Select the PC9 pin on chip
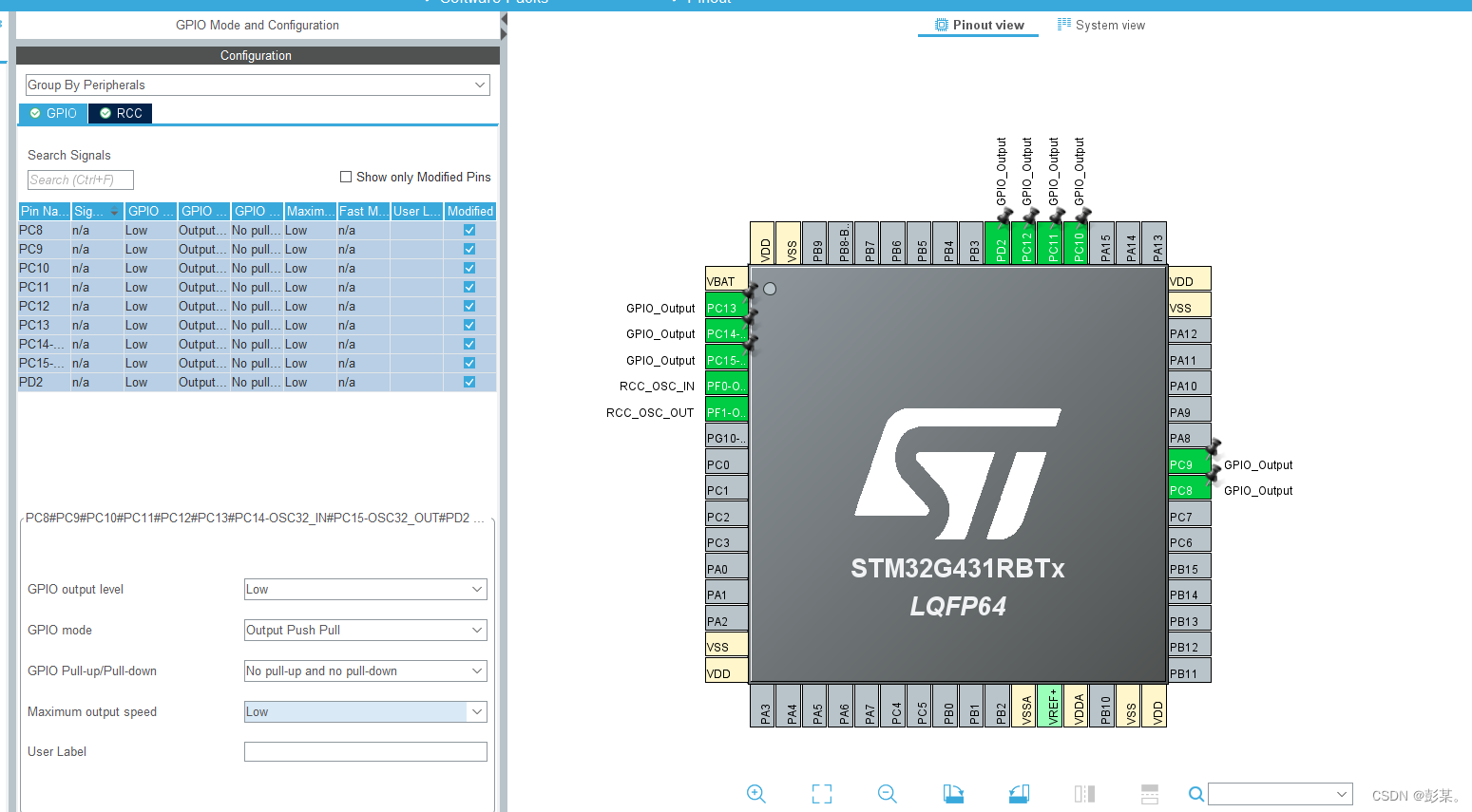The height and width of the screenshot is (812, 1472). (1190, 464)
